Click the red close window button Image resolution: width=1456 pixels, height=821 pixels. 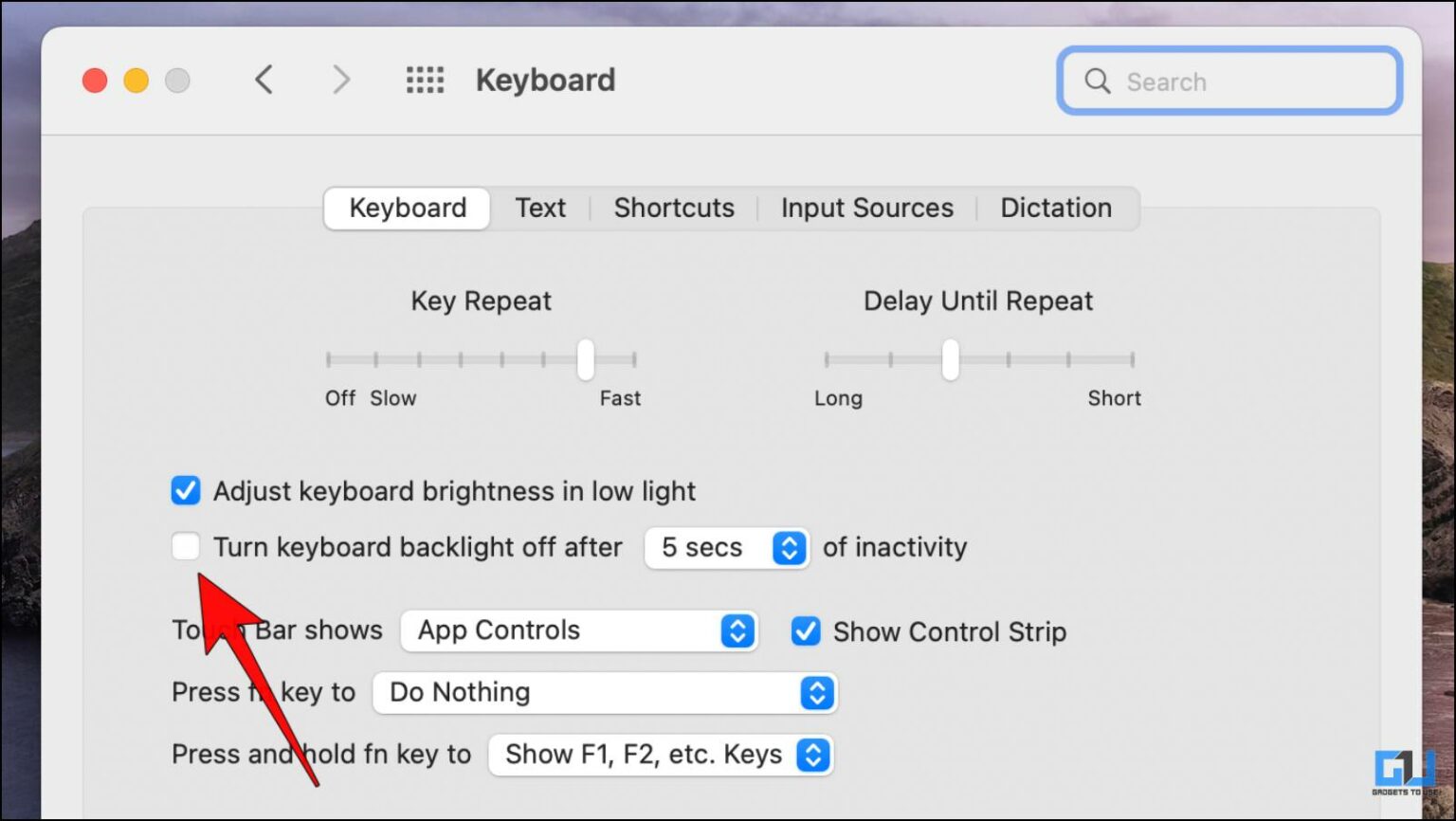[95, 81]
